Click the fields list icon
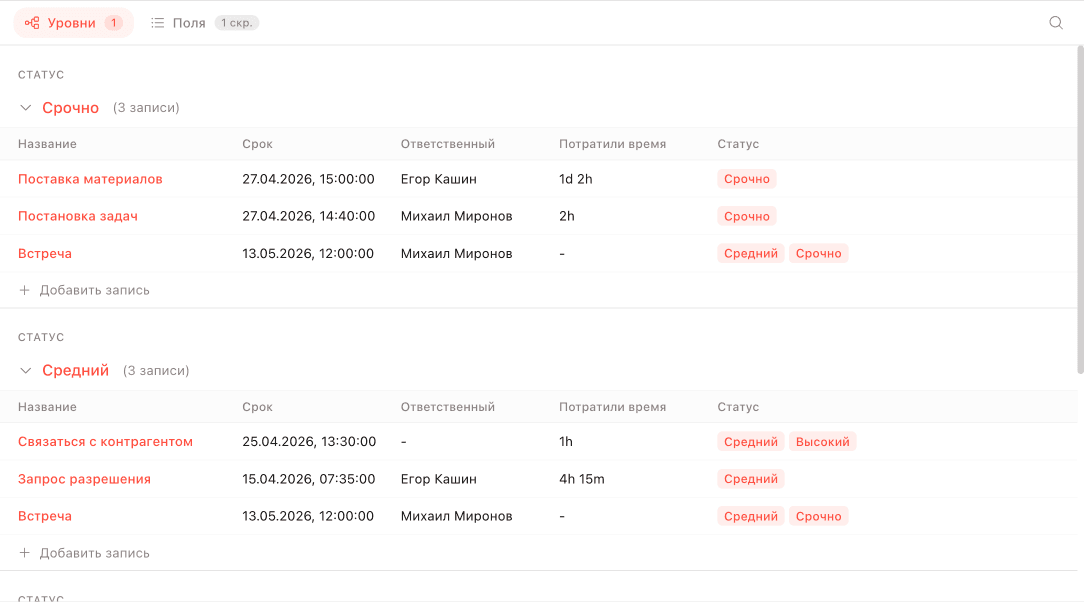This screenshot has width=1084, height=602. tap(158, 23)
